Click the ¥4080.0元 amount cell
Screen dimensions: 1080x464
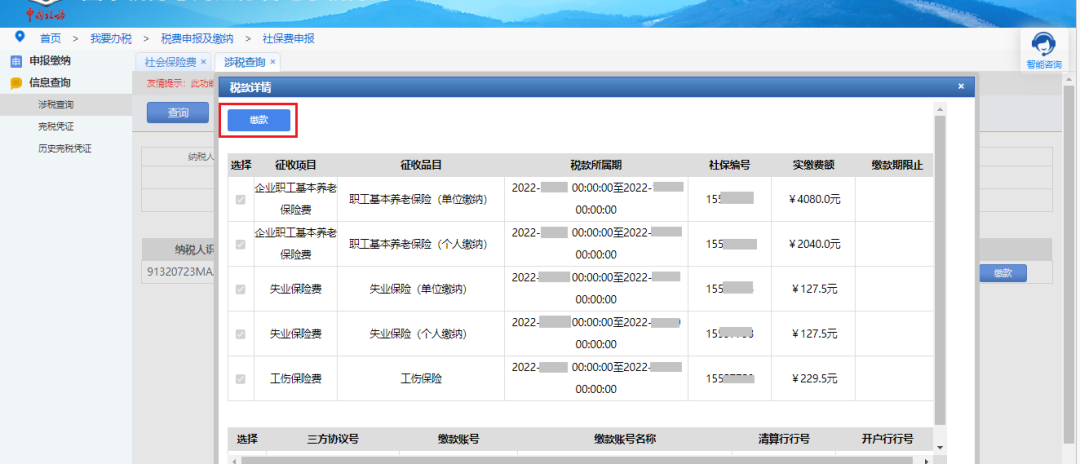coord(813,200)
